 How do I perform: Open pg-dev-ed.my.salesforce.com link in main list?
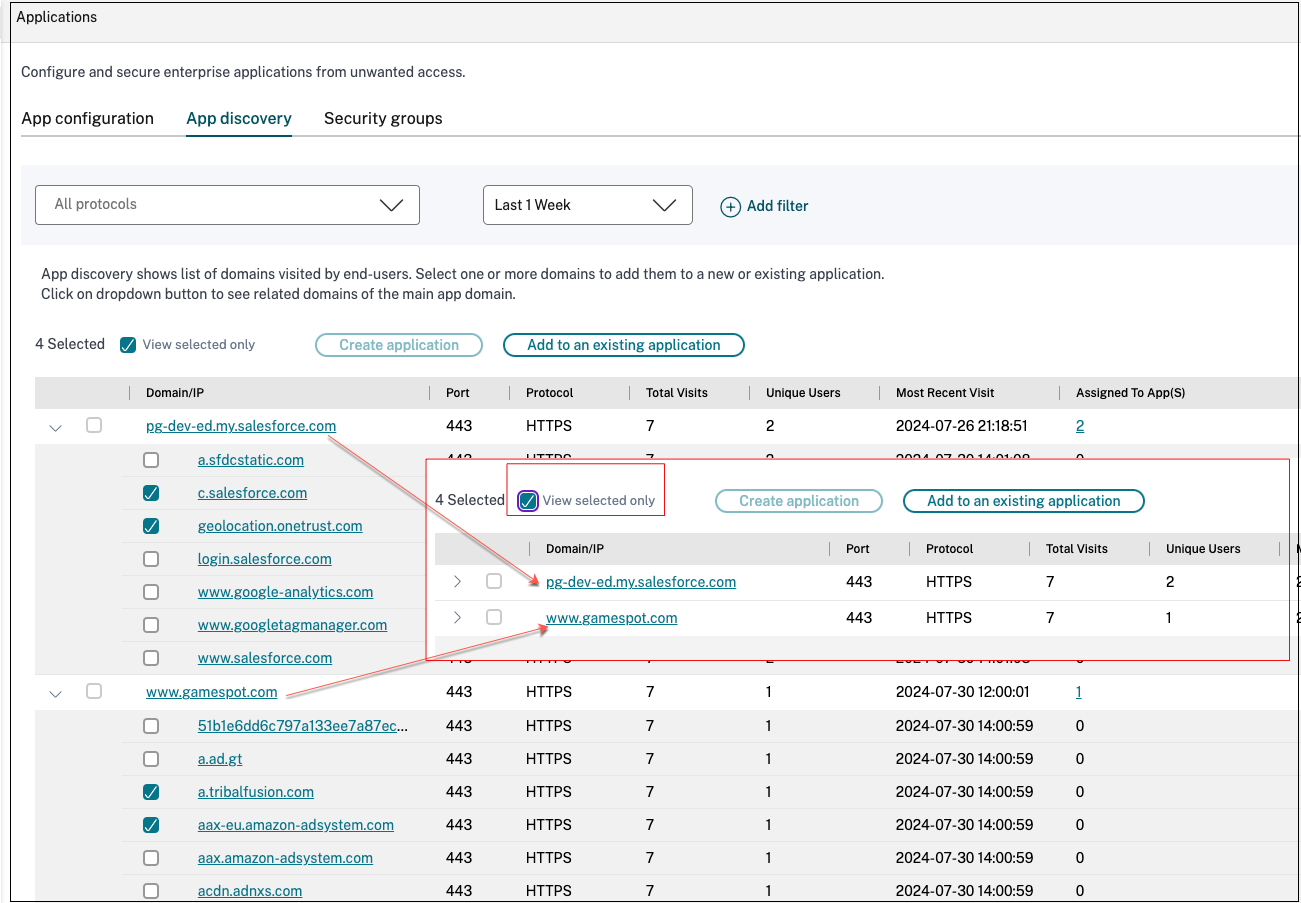tap(241, 426)
